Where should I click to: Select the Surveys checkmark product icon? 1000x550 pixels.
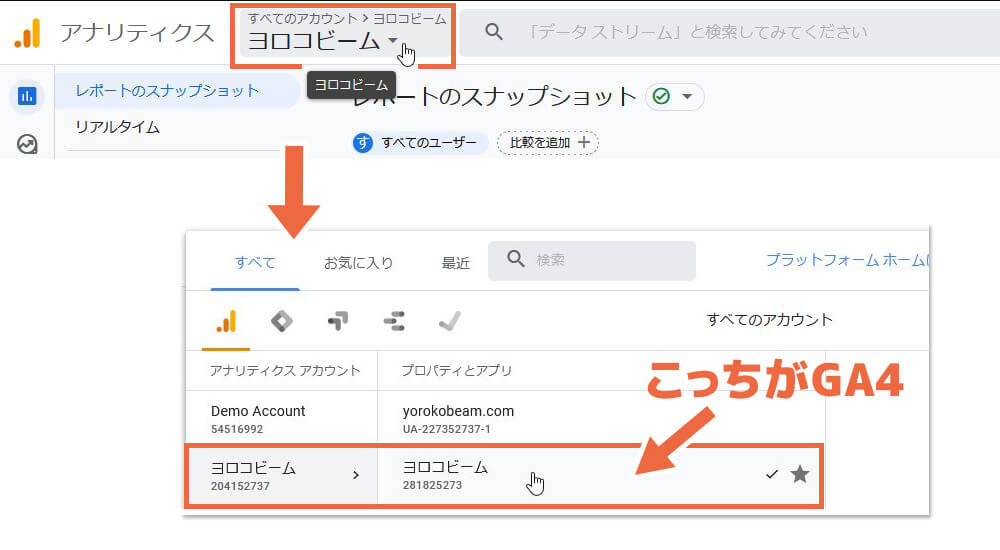click(x=450, y=321)
